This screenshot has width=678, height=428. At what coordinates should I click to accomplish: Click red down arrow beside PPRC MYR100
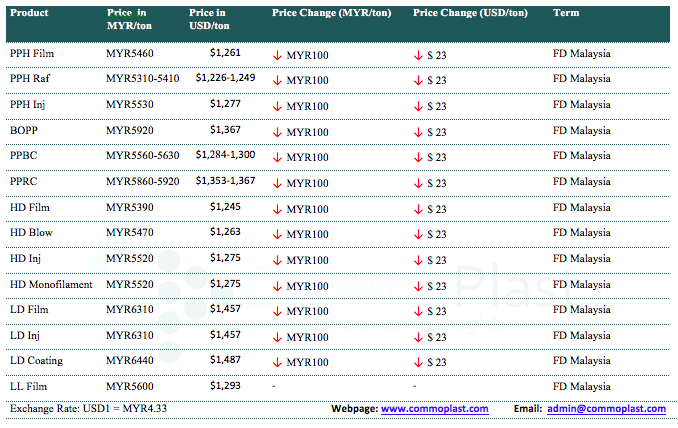click(x=277, y=183)
